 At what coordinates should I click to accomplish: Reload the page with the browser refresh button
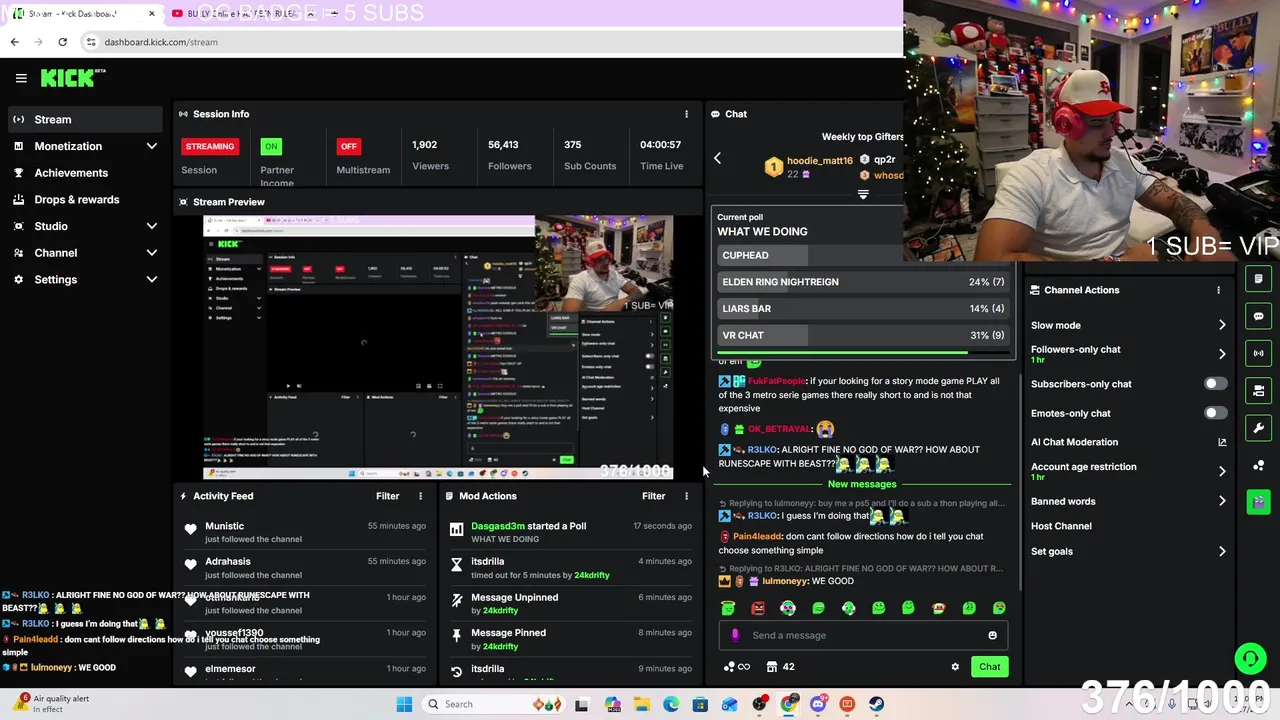62,42
